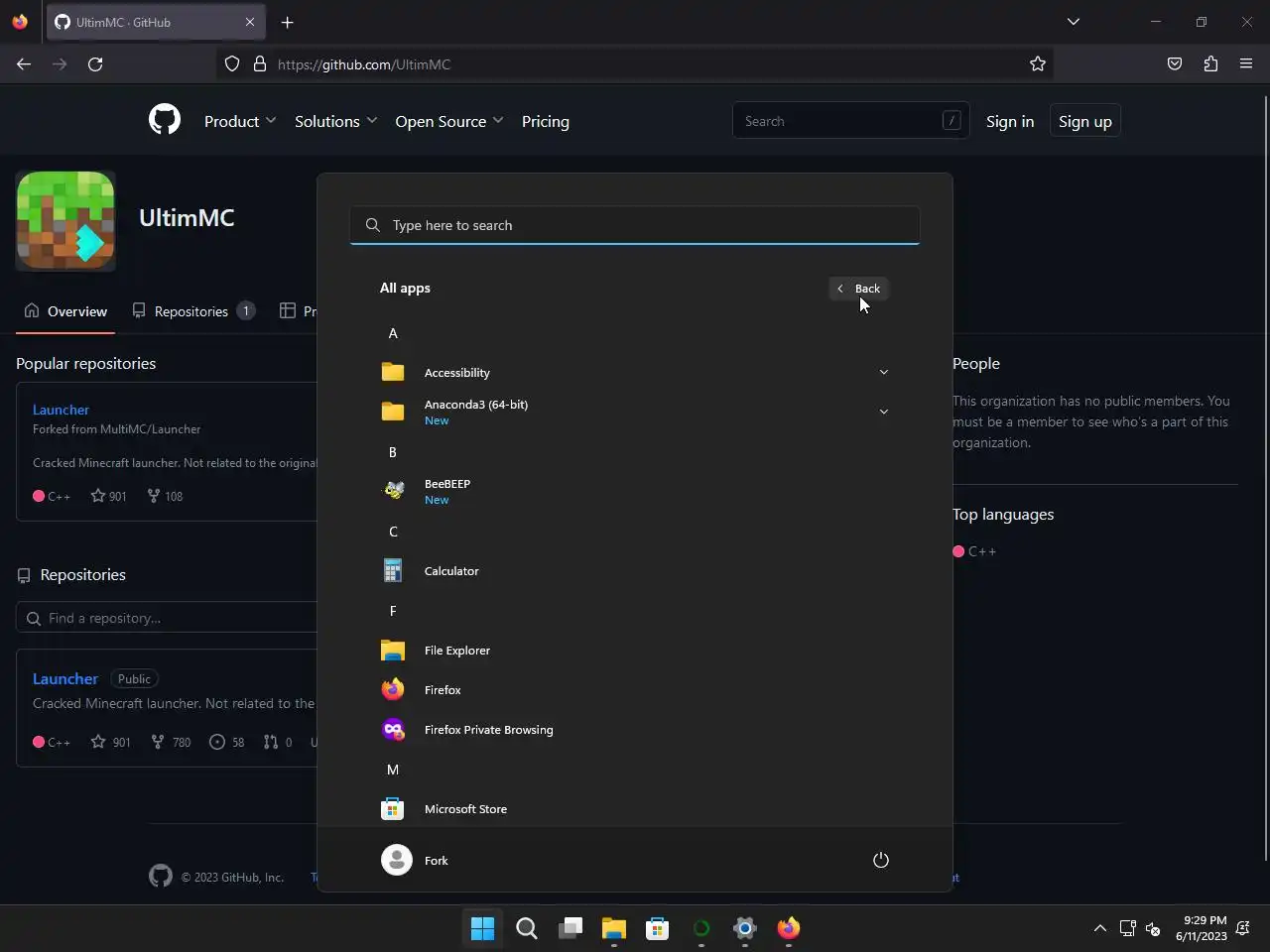The image size is (1270, 952).
Task: Switch to Firefox from the taskbar
Action: (789, 928)
